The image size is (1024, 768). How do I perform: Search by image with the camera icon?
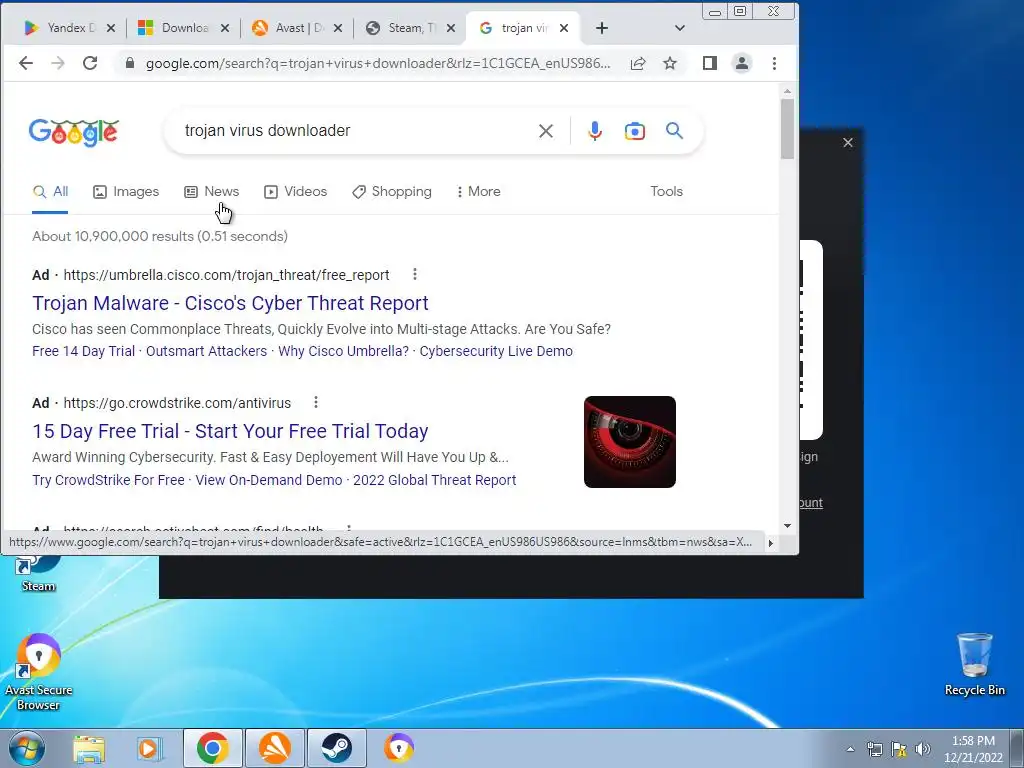[634, 131]
